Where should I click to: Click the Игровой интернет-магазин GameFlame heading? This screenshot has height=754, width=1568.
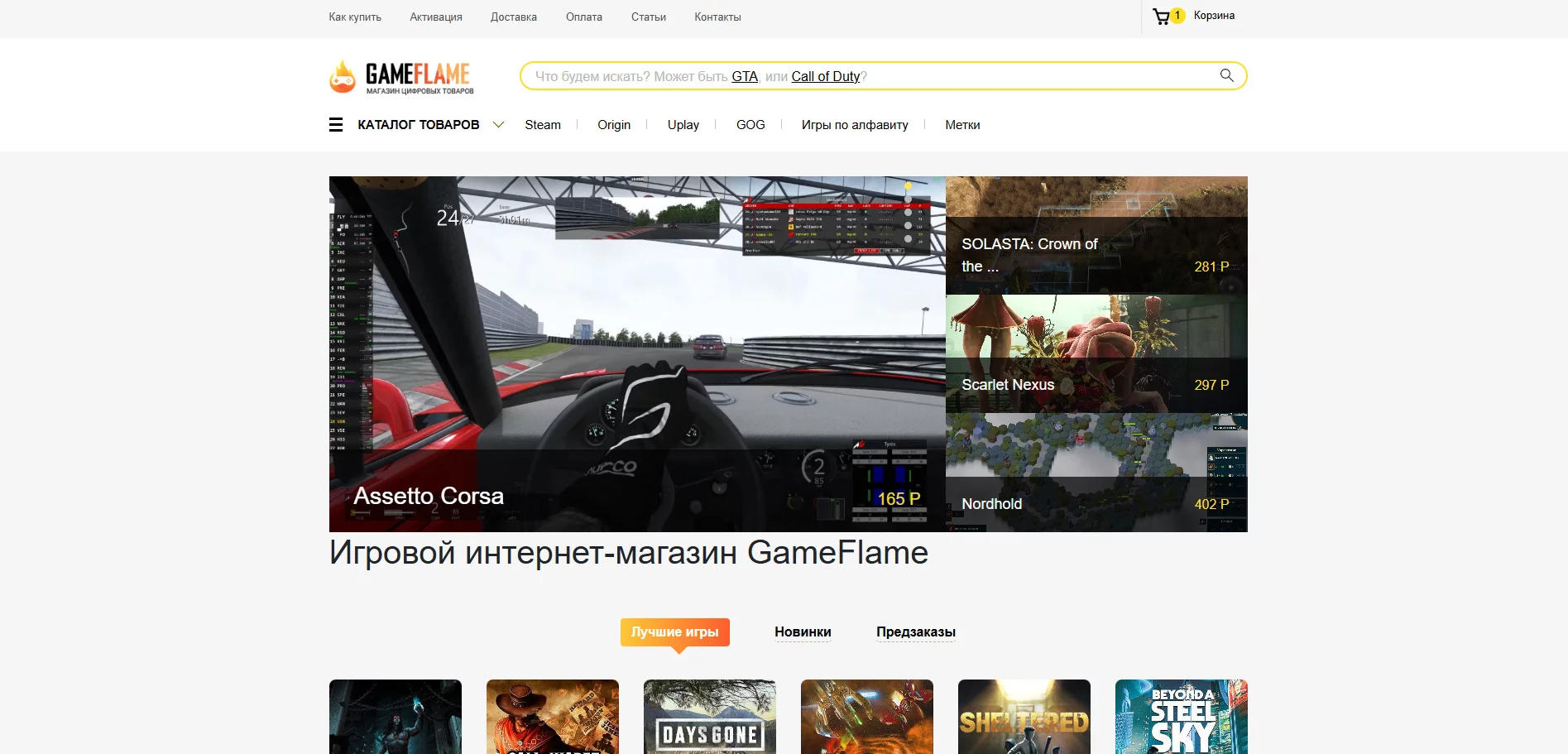tap(629, 552)
